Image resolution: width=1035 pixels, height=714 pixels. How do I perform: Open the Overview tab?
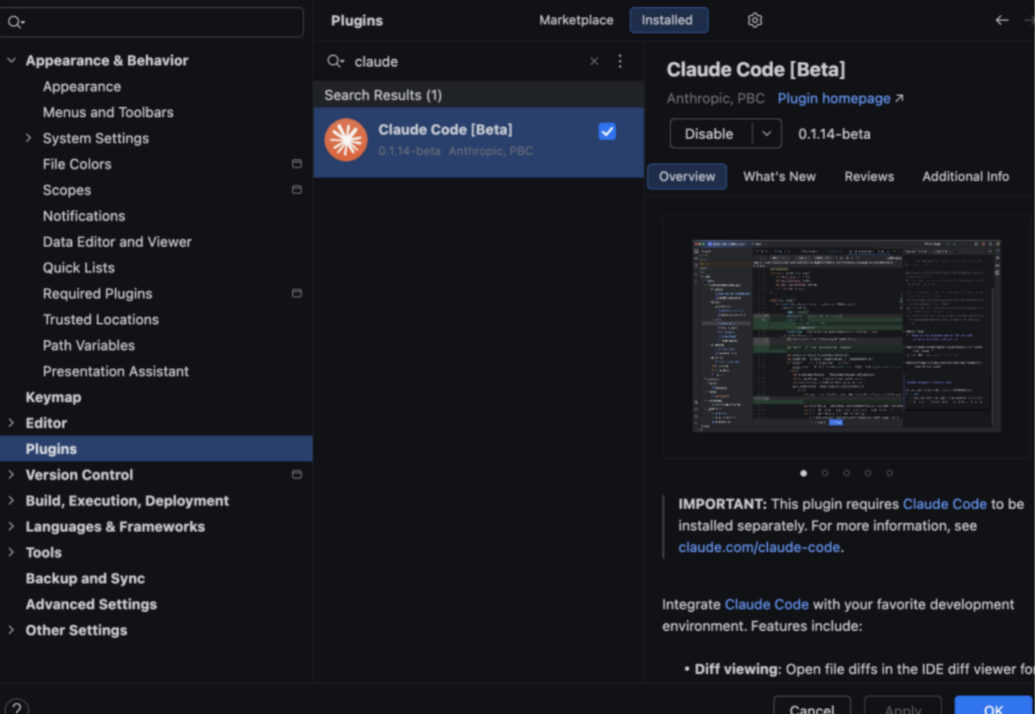pyautogui.click(x=687, y=177)
